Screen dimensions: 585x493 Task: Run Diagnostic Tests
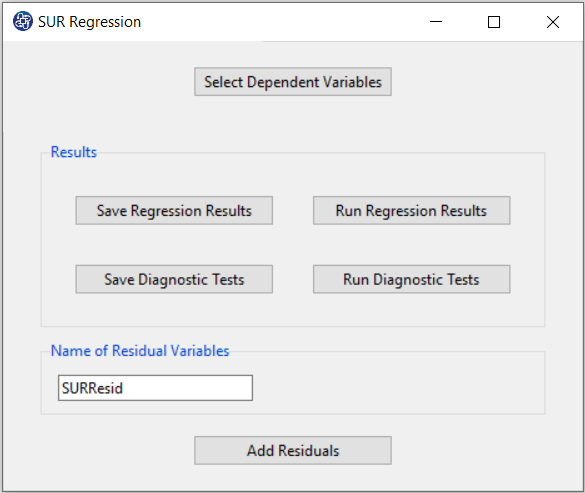point(412,279)
